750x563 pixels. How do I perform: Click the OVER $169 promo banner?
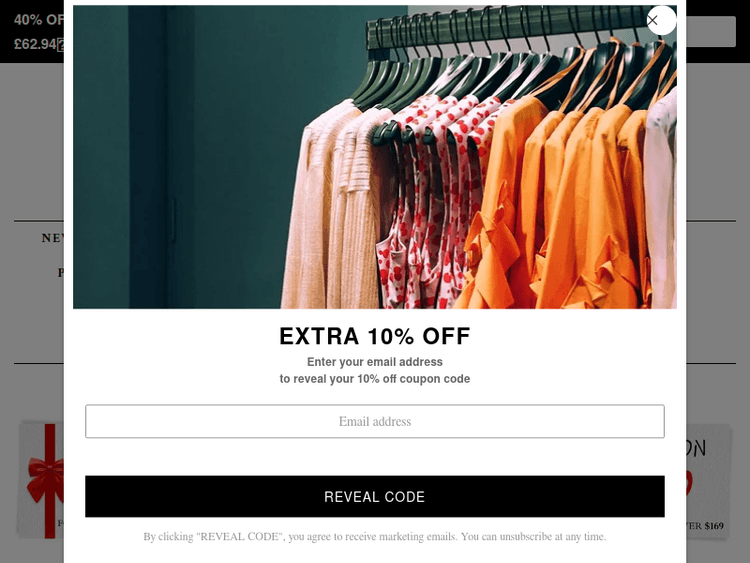coord(709,481)
